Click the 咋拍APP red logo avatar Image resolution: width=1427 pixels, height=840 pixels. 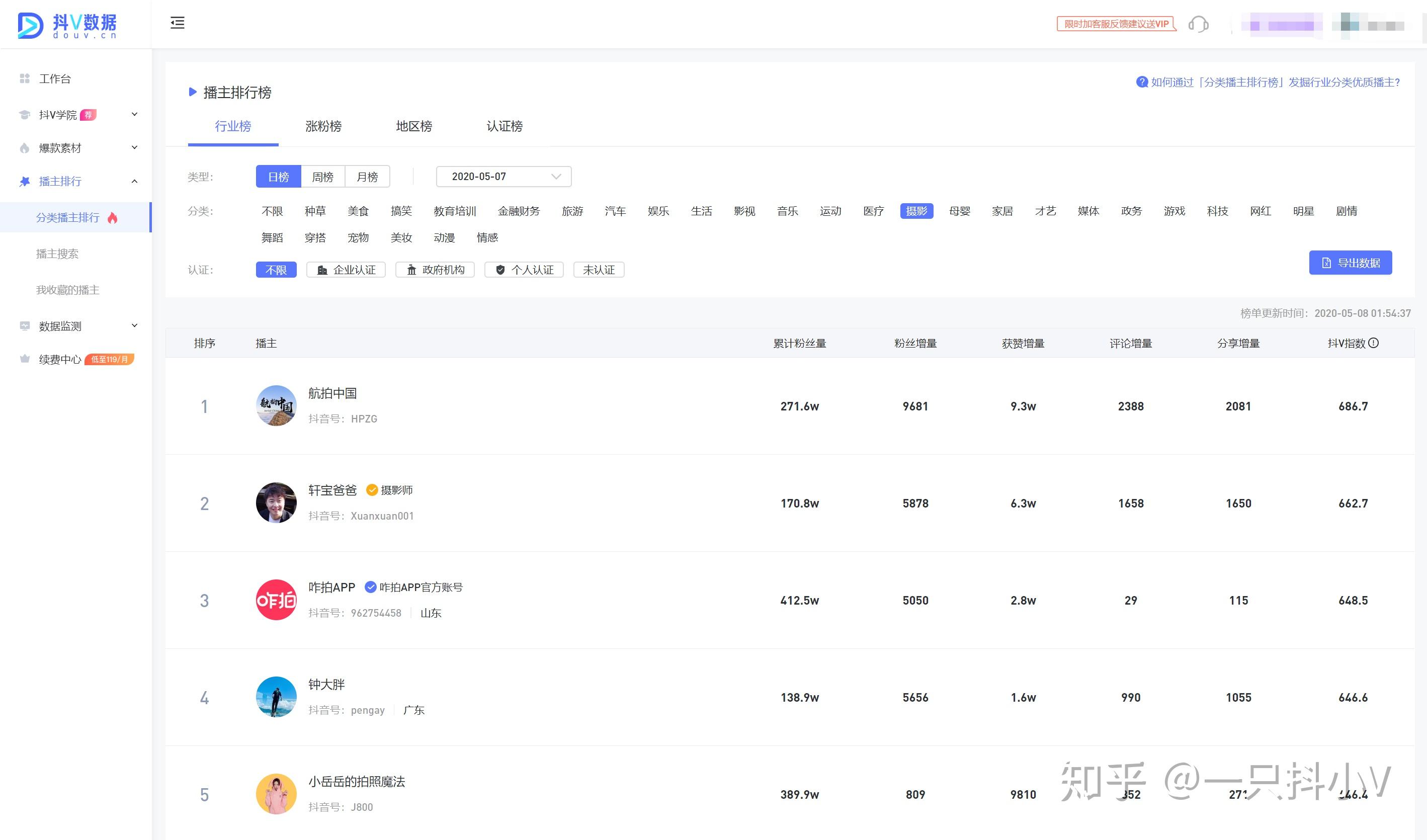point(276,600)
